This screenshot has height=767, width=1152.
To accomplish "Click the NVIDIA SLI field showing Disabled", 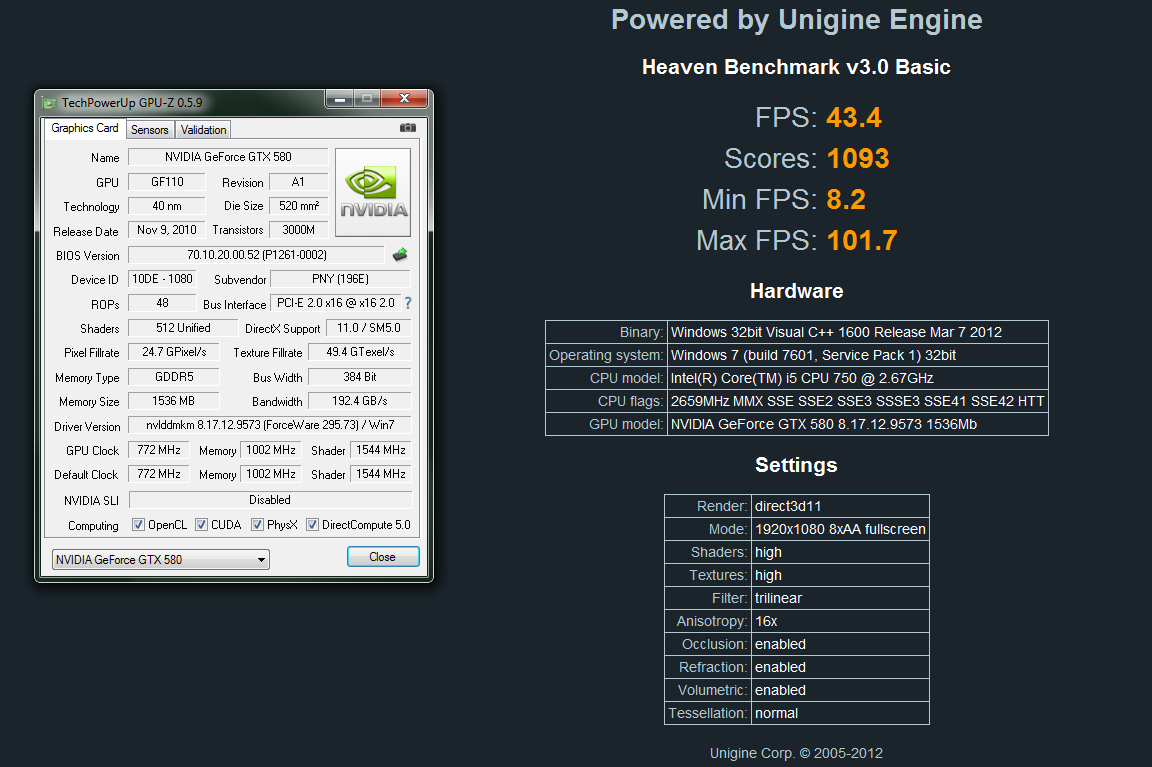I will tap(270, 500).
